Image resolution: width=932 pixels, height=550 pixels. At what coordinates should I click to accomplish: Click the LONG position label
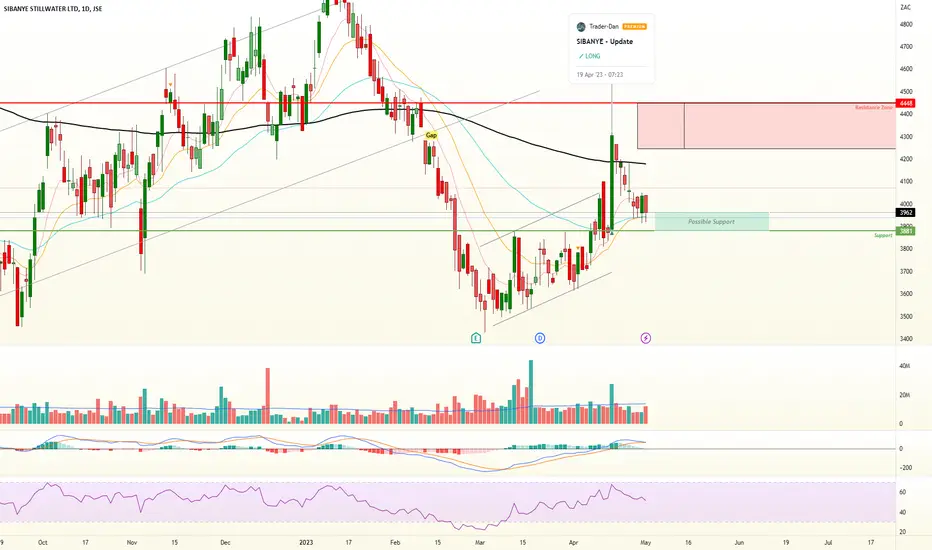(x=593, y=56)
